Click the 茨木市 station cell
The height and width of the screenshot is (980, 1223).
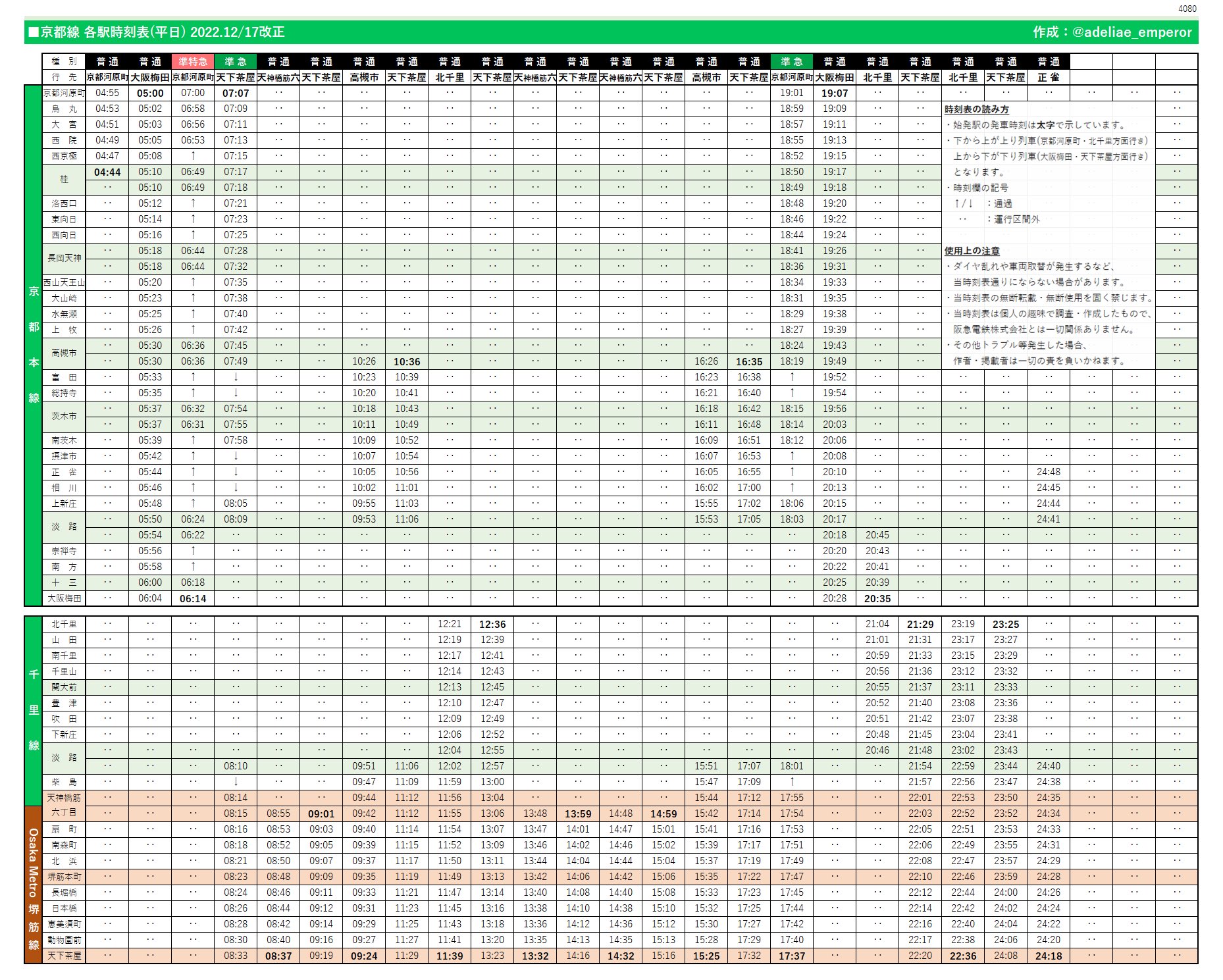coord(64,416)
